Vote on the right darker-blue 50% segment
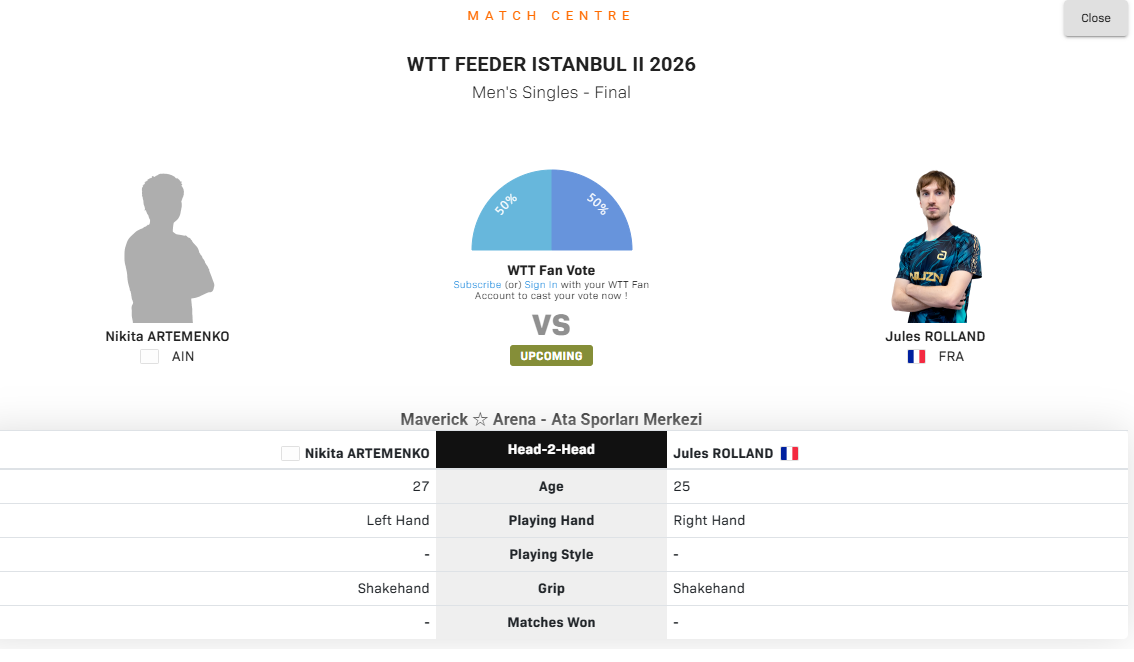1134x662 pixels. pos(592,211)
